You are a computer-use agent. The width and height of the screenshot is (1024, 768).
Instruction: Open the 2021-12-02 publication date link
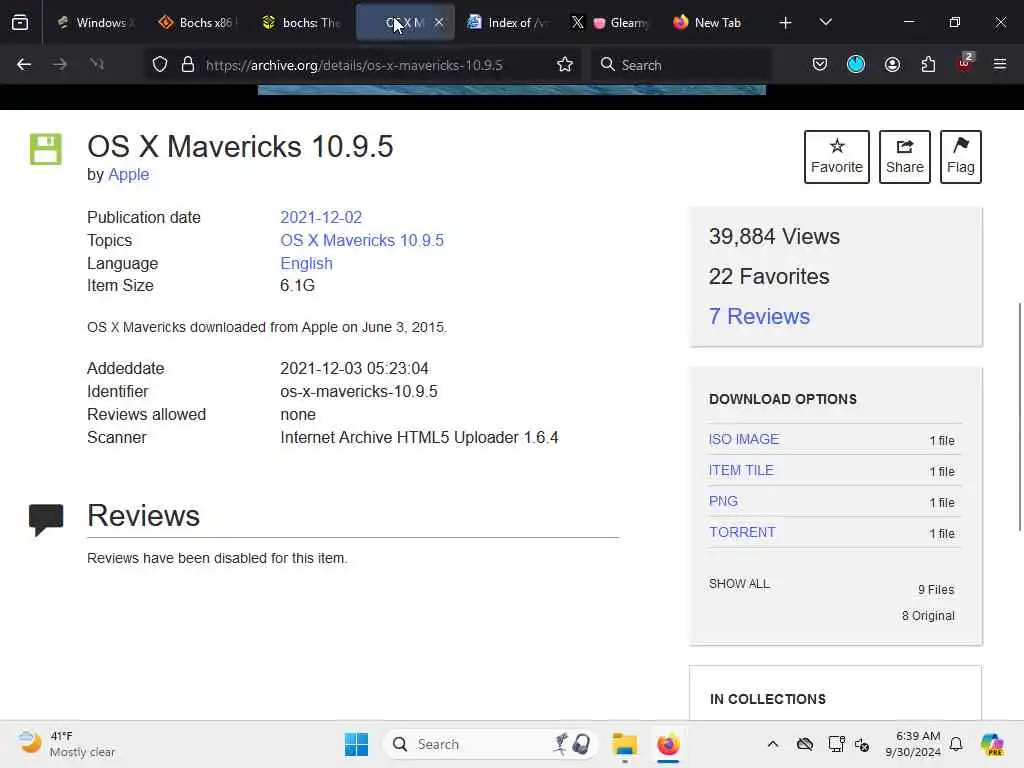(x=321, y=217)
